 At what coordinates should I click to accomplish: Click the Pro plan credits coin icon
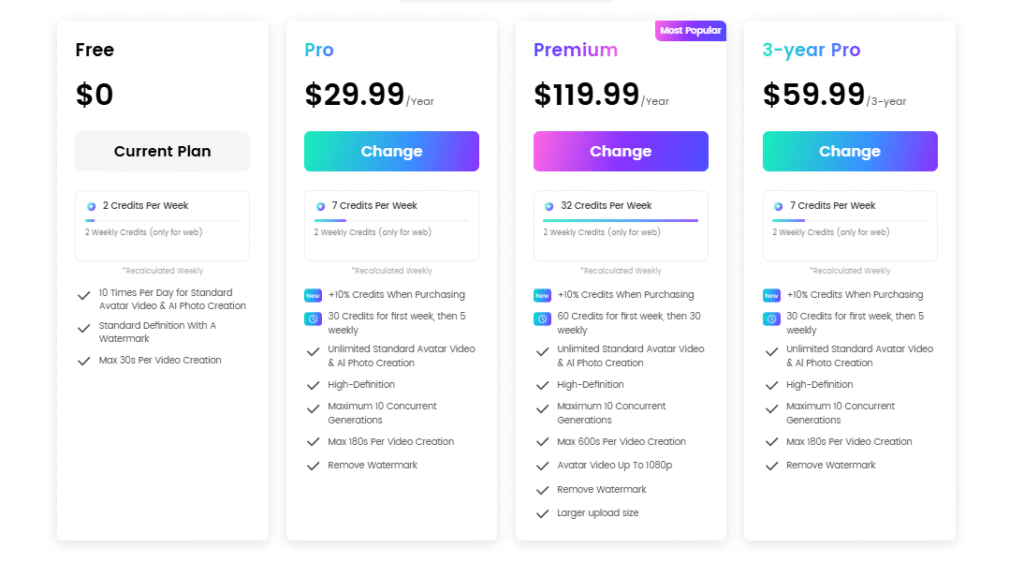click(320, 206)
